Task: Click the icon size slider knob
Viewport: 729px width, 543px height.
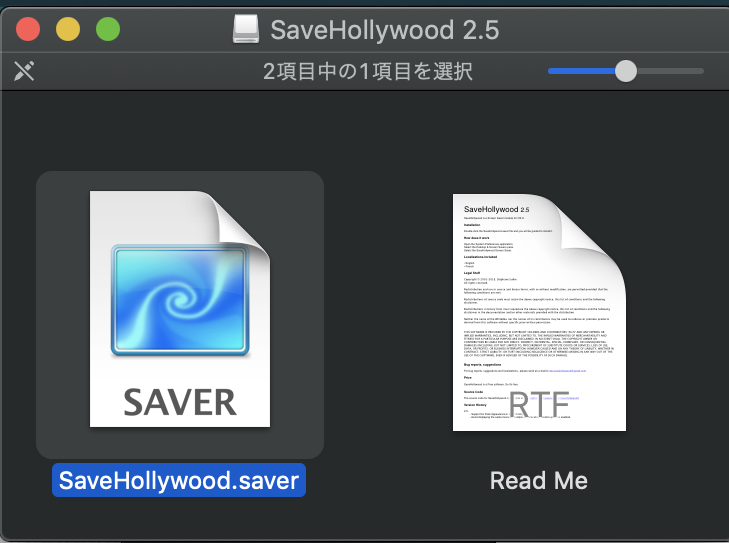Action: 626,71
